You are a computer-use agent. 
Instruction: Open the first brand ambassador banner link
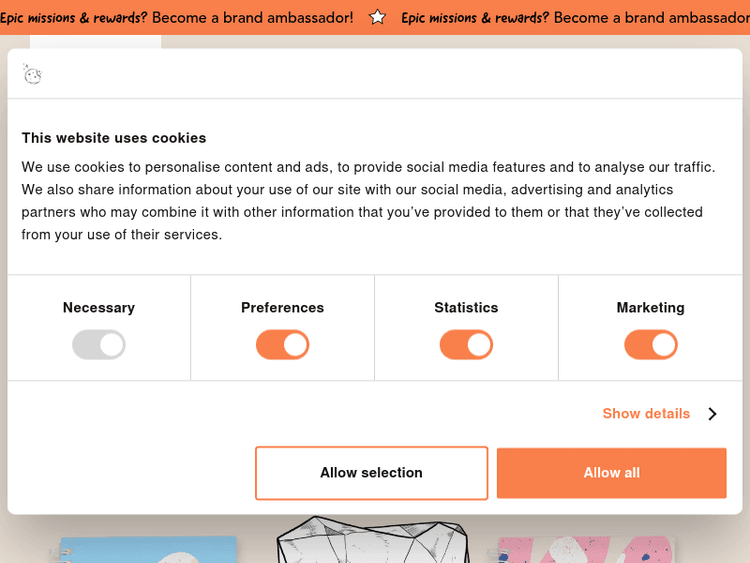(x=177, y=17)
